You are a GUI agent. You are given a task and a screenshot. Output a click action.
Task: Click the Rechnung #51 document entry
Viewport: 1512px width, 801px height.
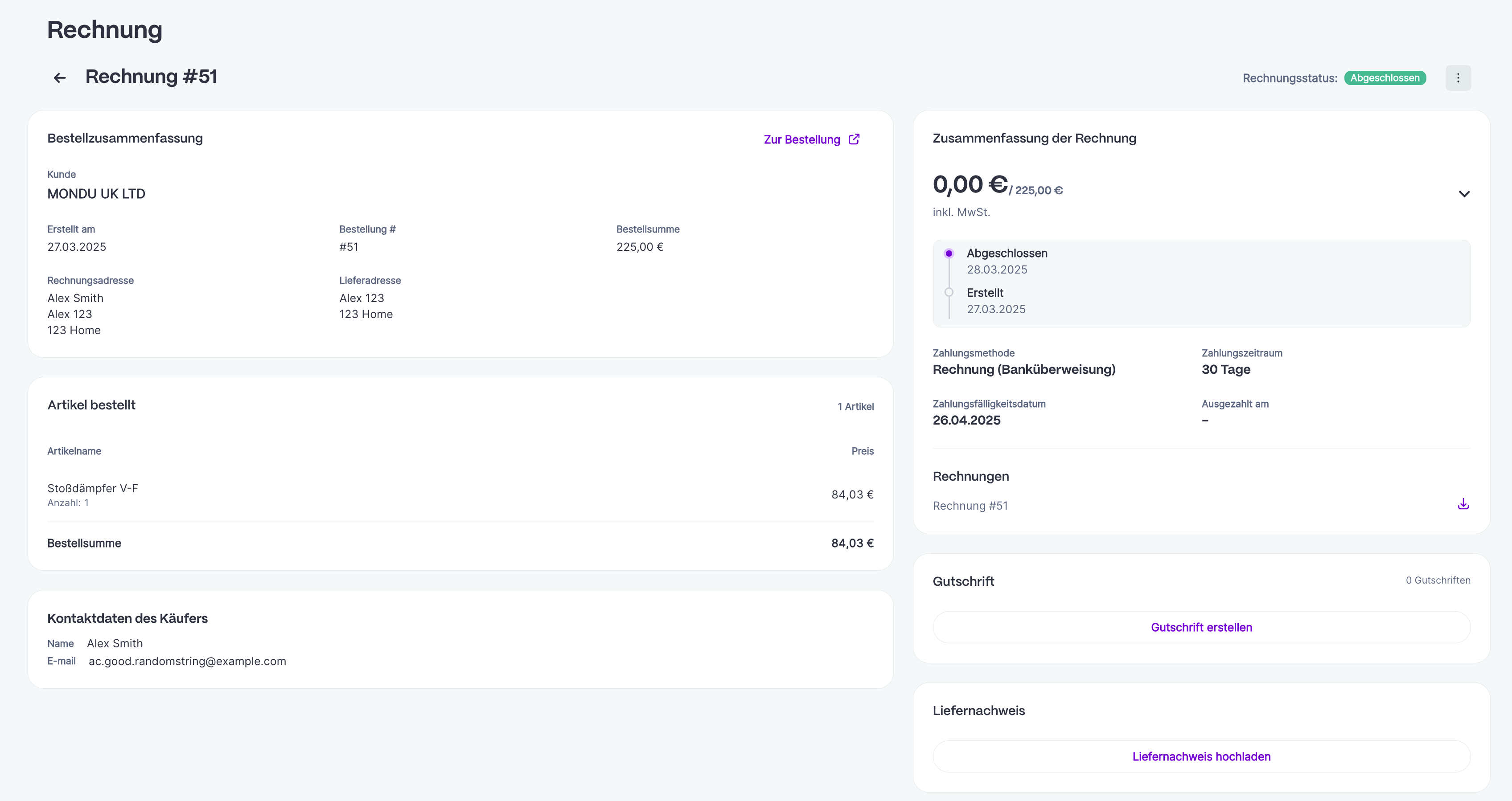click(970, 505)
